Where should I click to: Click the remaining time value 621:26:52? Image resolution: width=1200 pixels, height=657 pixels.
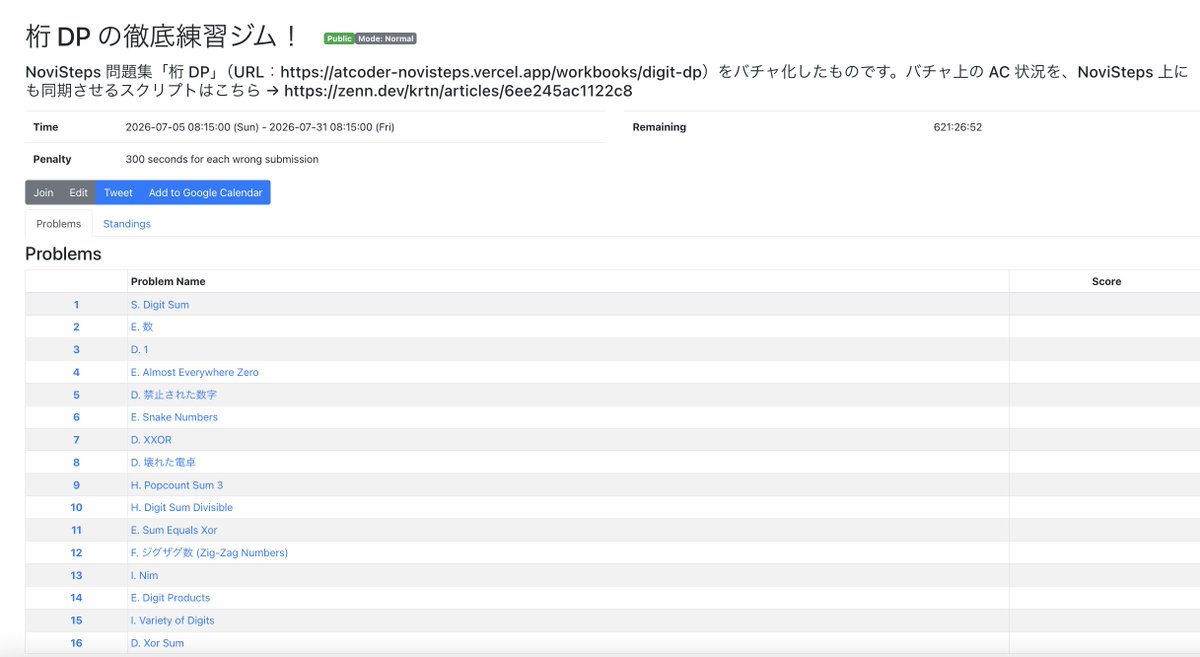957,127
